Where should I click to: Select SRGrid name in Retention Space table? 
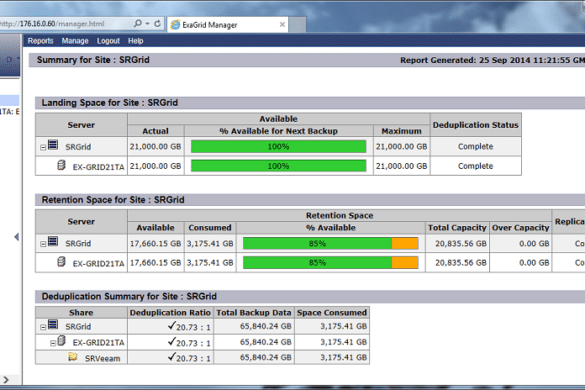click(x=78, y=243)
